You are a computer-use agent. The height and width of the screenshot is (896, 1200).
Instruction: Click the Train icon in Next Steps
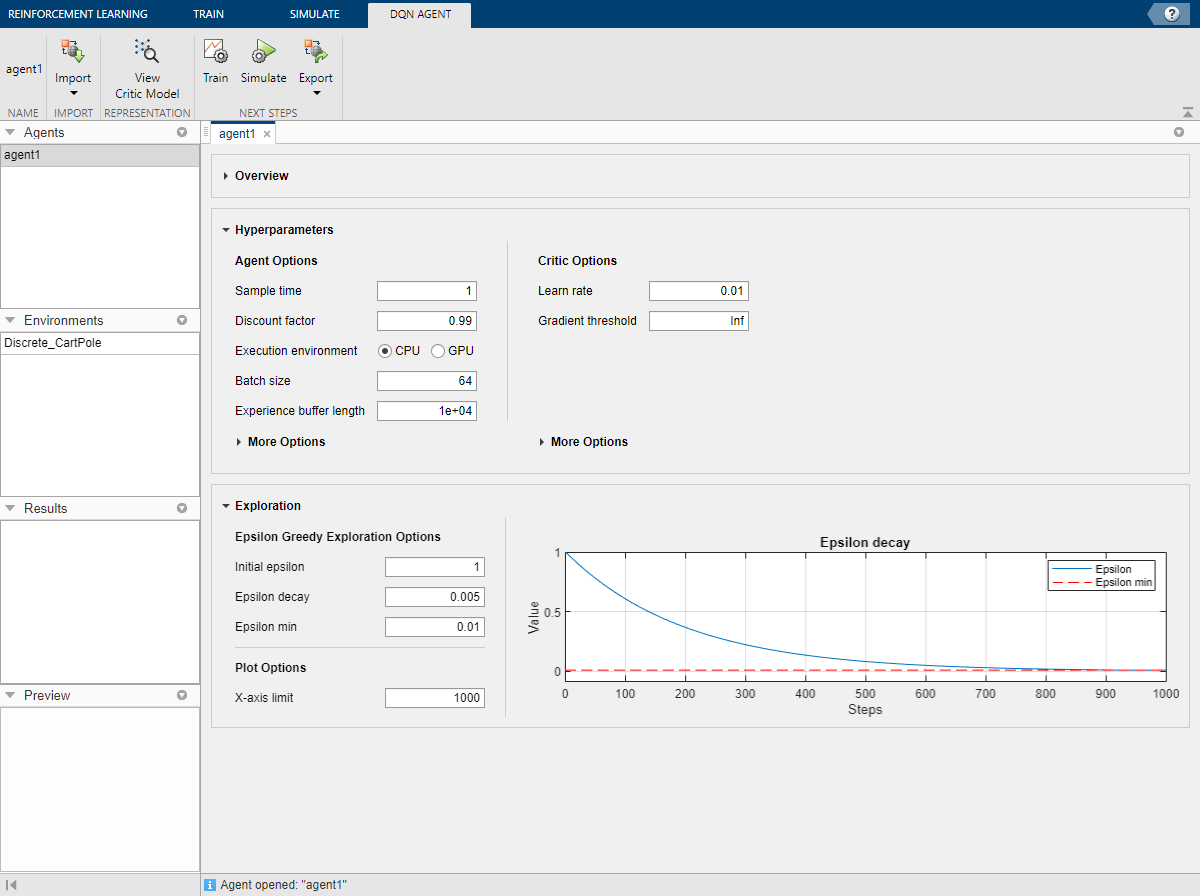tap(215, 52)
